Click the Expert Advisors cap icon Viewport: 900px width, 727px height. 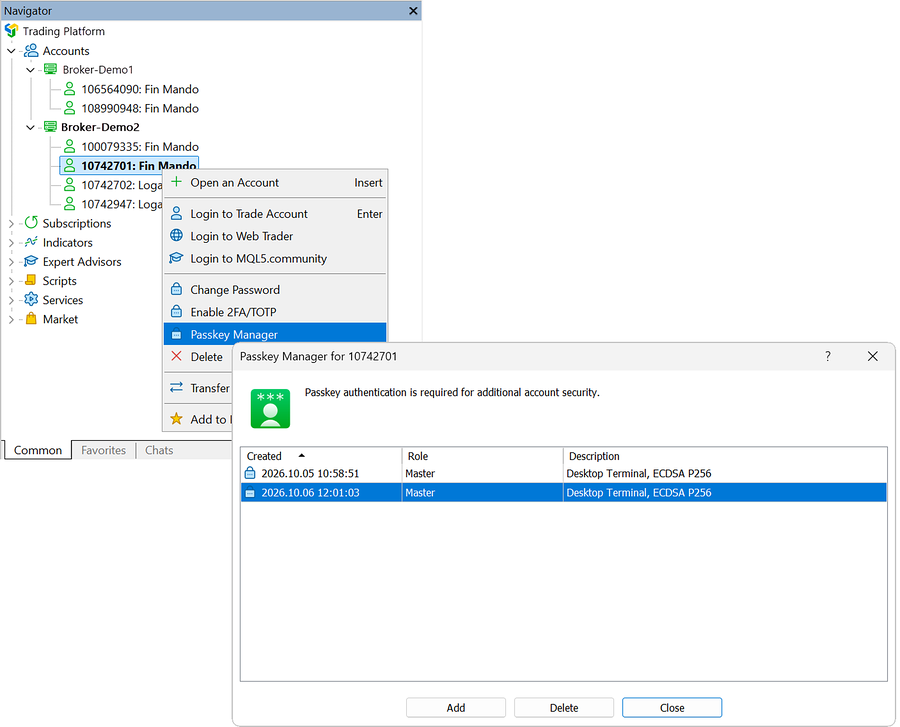[31, 261]
